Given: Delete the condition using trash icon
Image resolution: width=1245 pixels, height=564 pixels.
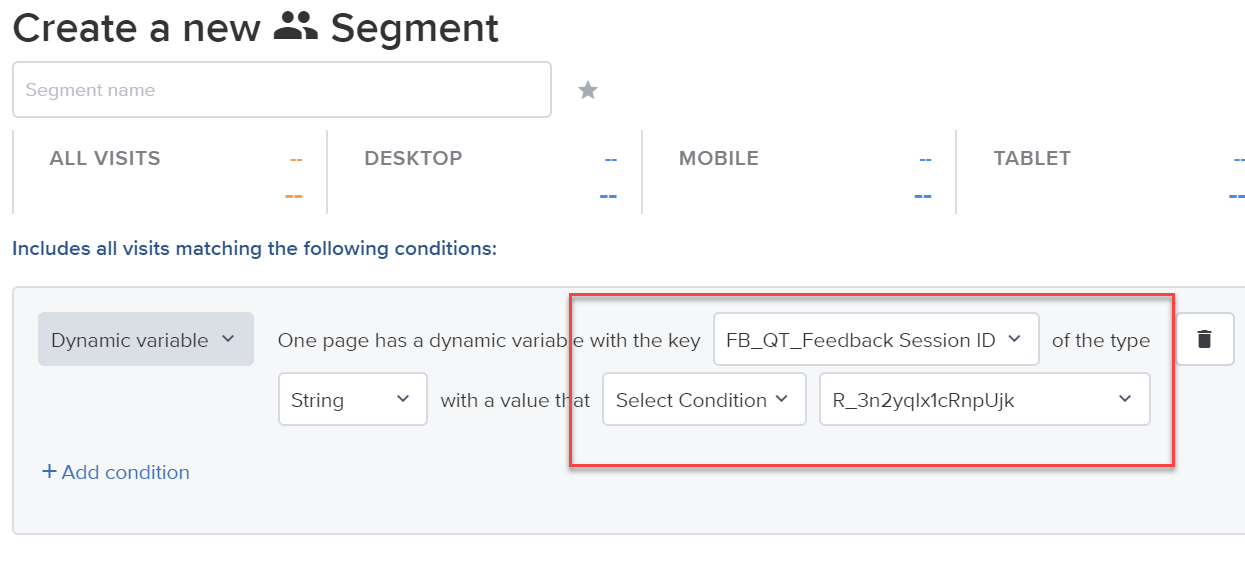Looking at the screenshot, I should 1204,339.
